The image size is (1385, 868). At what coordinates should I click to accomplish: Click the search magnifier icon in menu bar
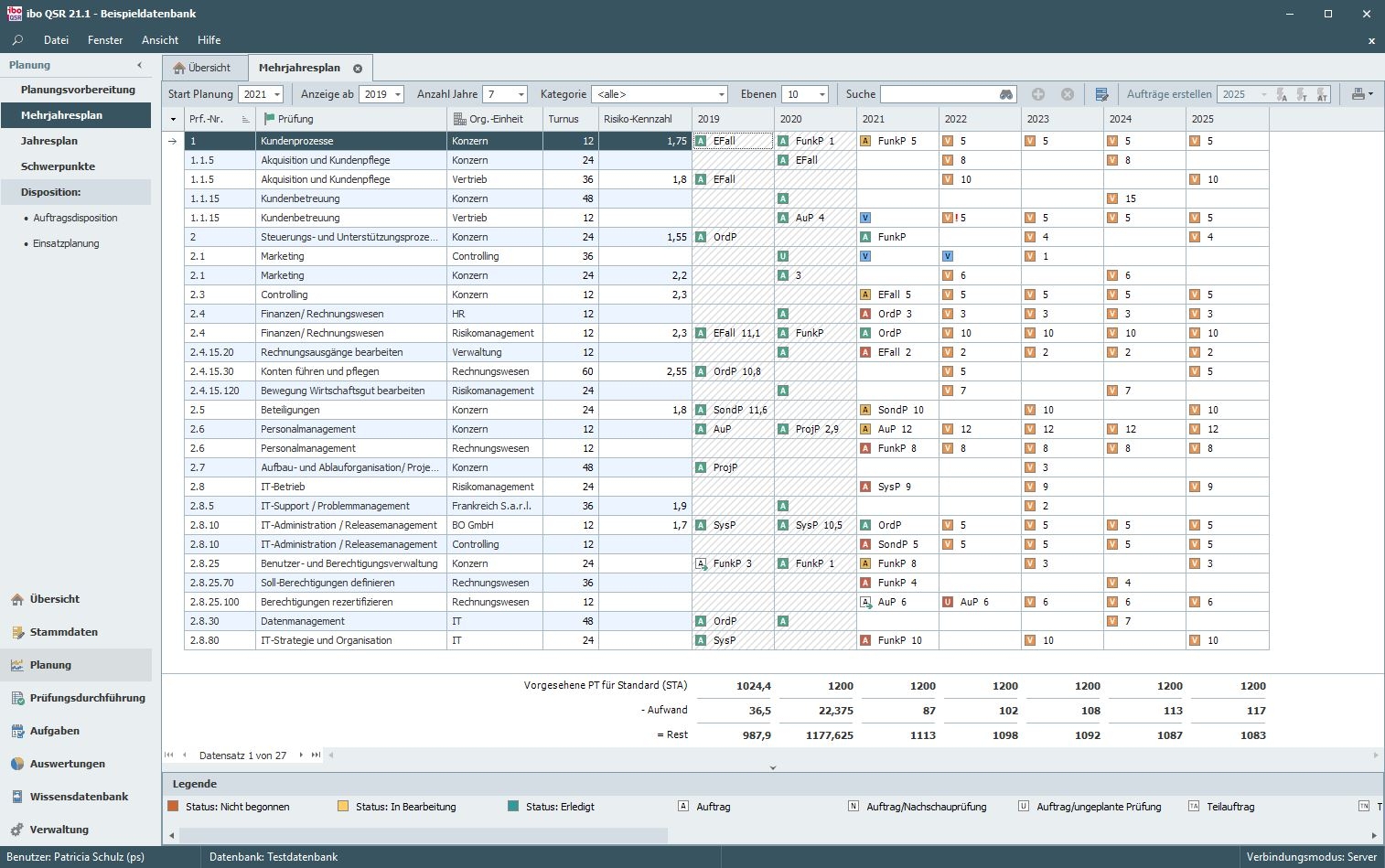coord(17,40)
